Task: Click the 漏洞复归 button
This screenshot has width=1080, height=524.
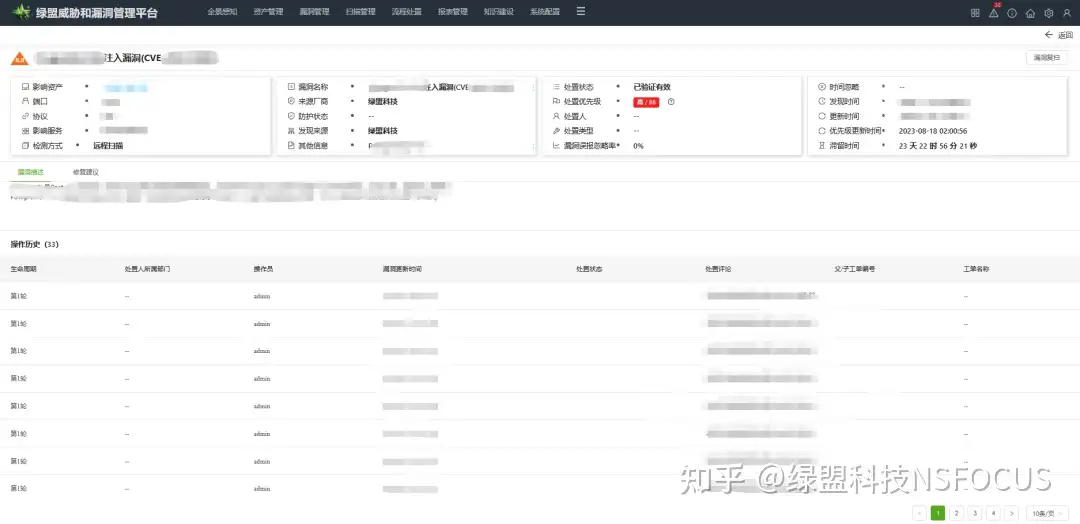Action: click(x=1046, y=58)
